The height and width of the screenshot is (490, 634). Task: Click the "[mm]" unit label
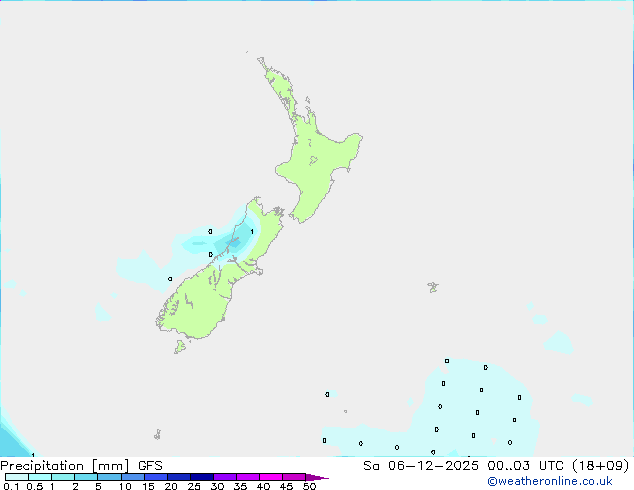coord(110,466)
